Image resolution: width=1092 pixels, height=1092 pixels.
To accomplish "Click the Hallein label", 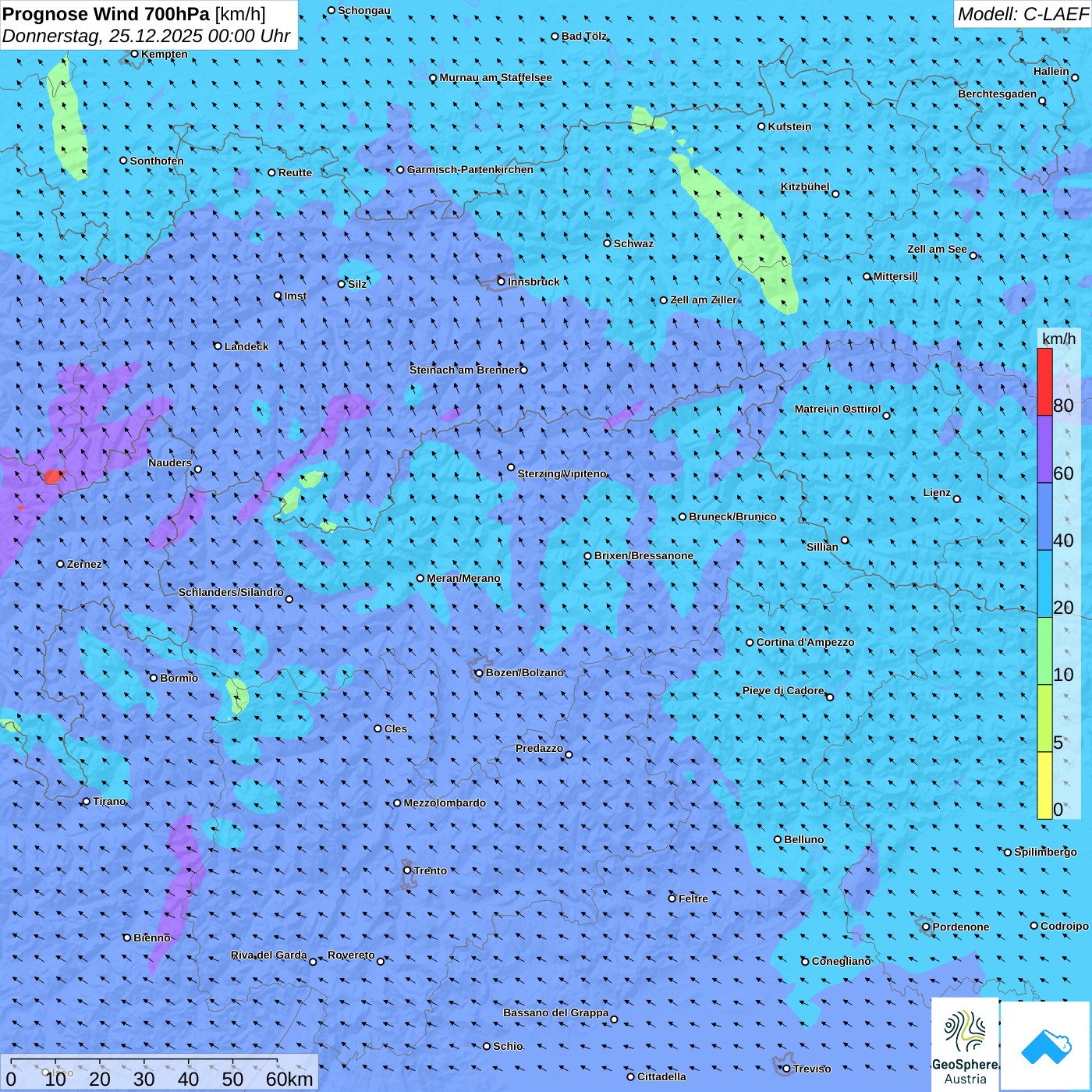I will 1051,72.
